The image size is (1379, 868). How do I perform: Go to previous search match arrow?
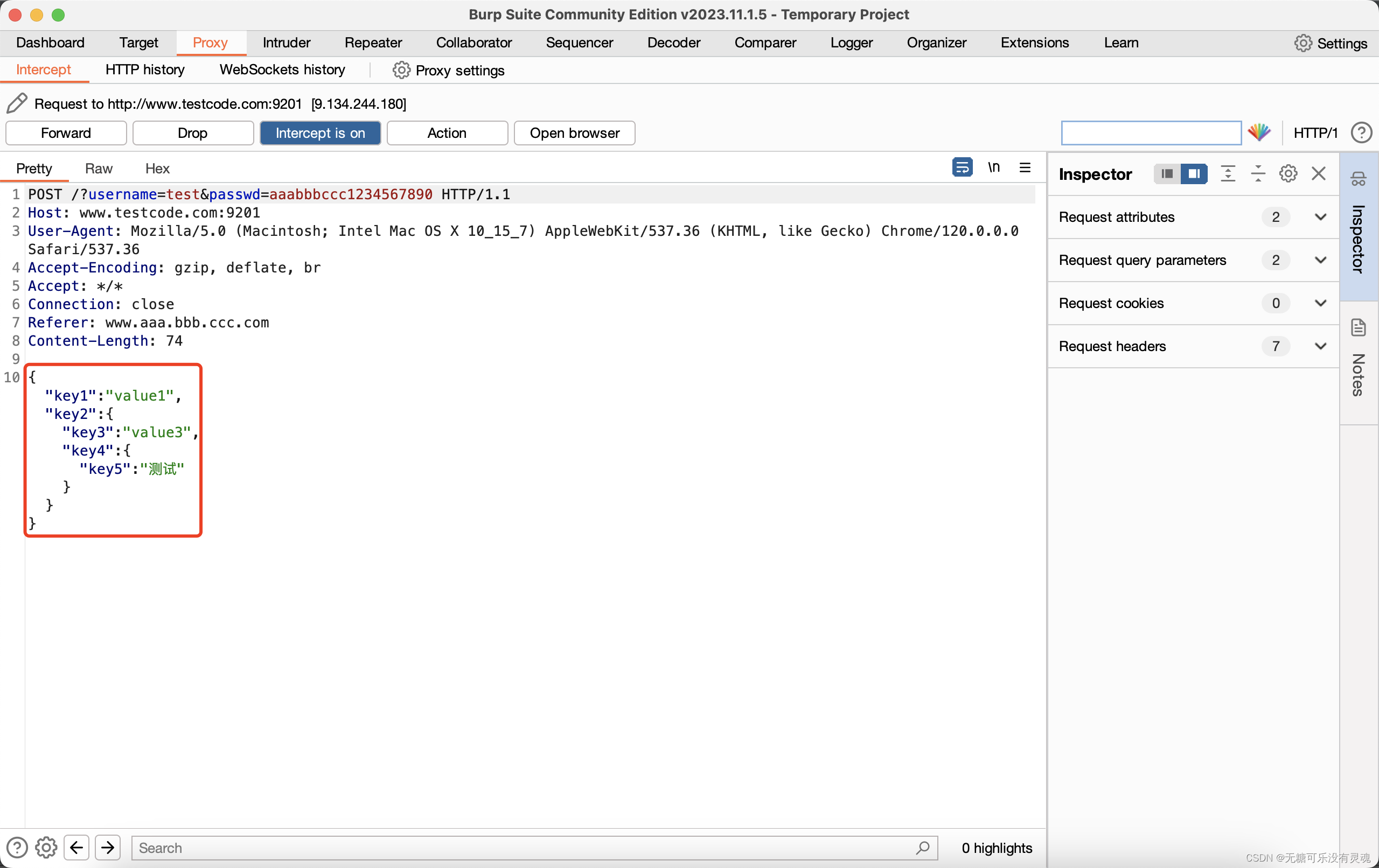tap(76, 848)
